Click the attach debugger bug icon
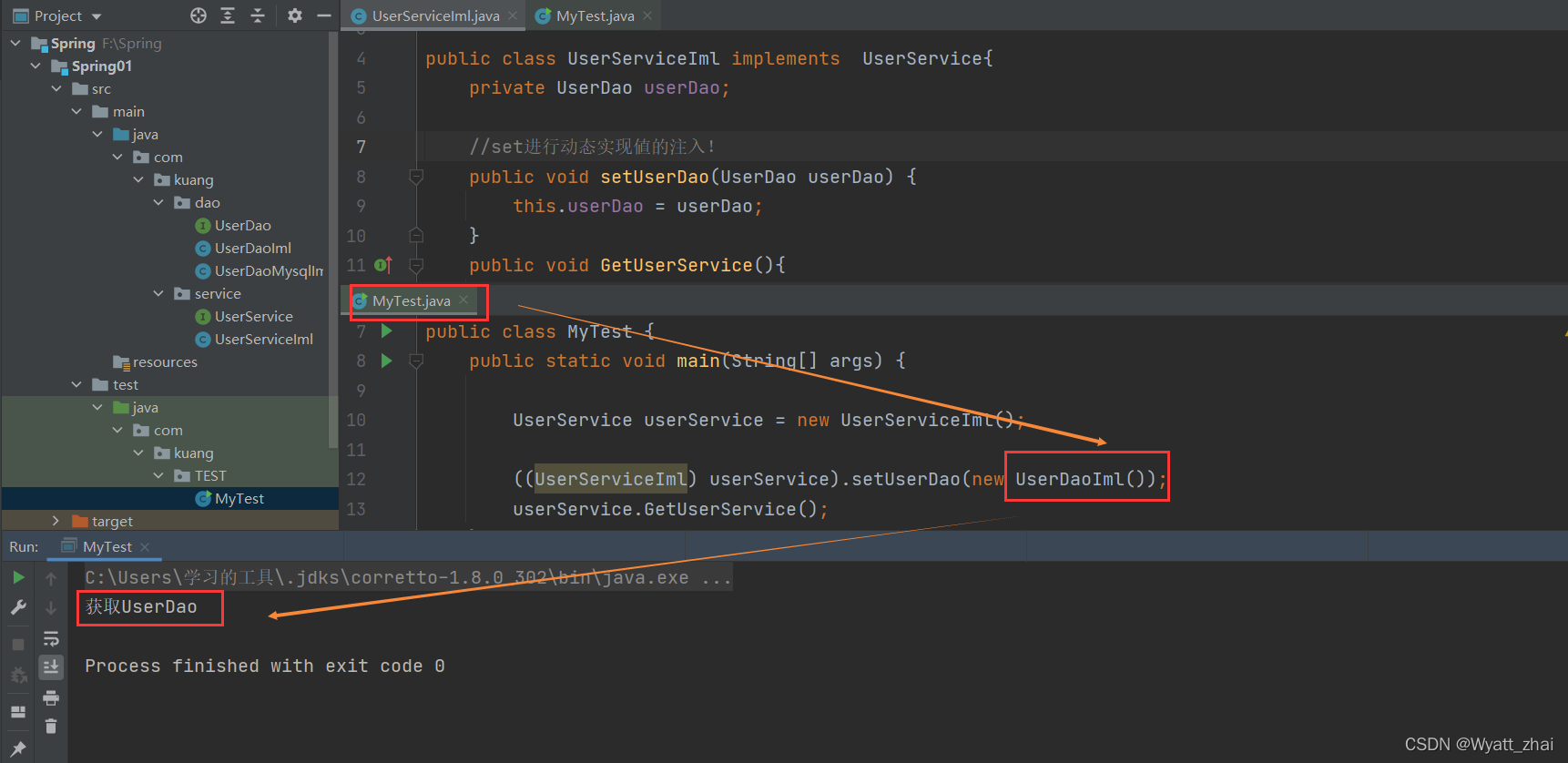This screenshot has height=763, width=1568. [x=18, y=676]
